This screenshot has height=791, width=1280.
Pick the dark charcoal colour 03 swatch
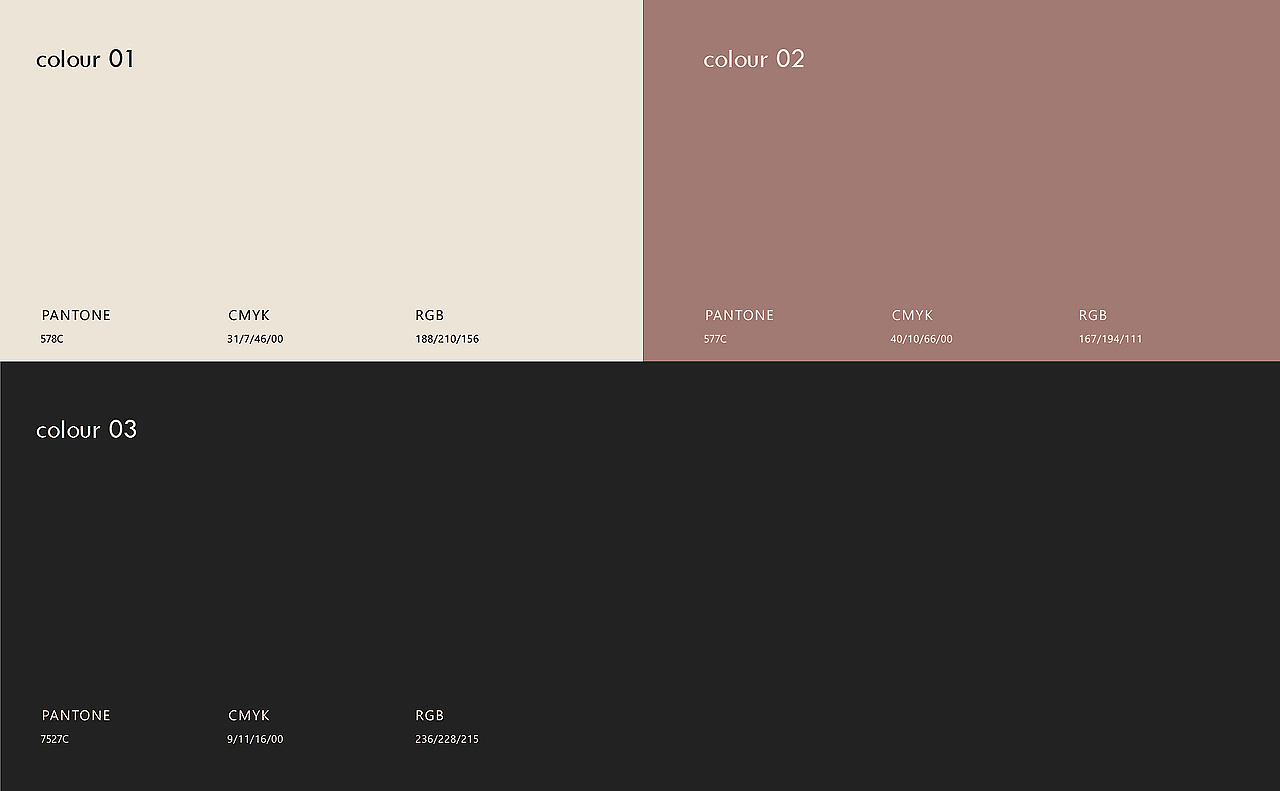pyautogui.click(x=640, y=576)
